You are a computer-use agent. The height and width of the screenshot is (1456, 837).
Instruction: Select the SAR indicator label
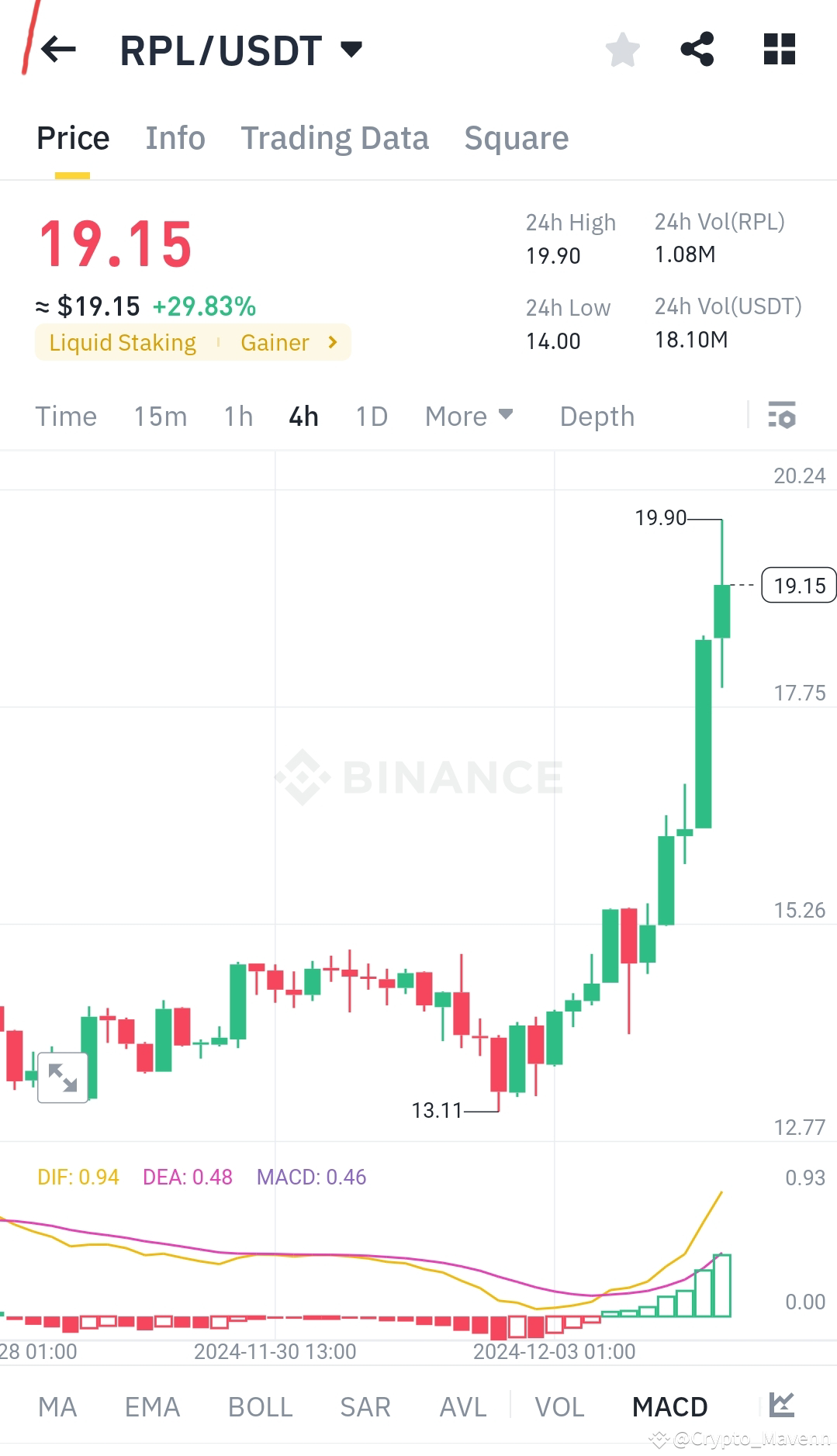tap(364, 1406)
